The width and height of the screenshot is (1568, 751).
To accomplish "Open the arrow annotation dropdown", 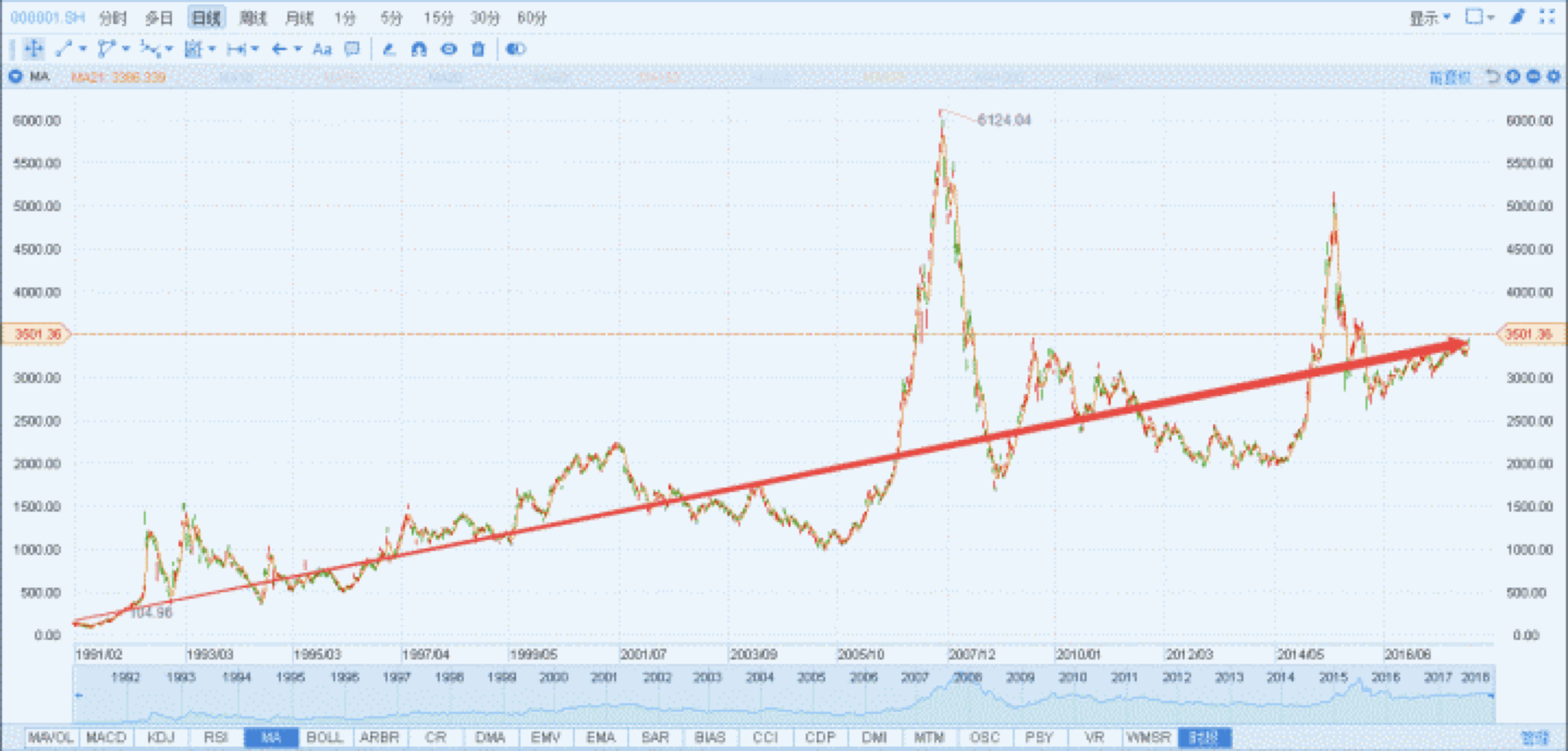I will tap(298, 49).
